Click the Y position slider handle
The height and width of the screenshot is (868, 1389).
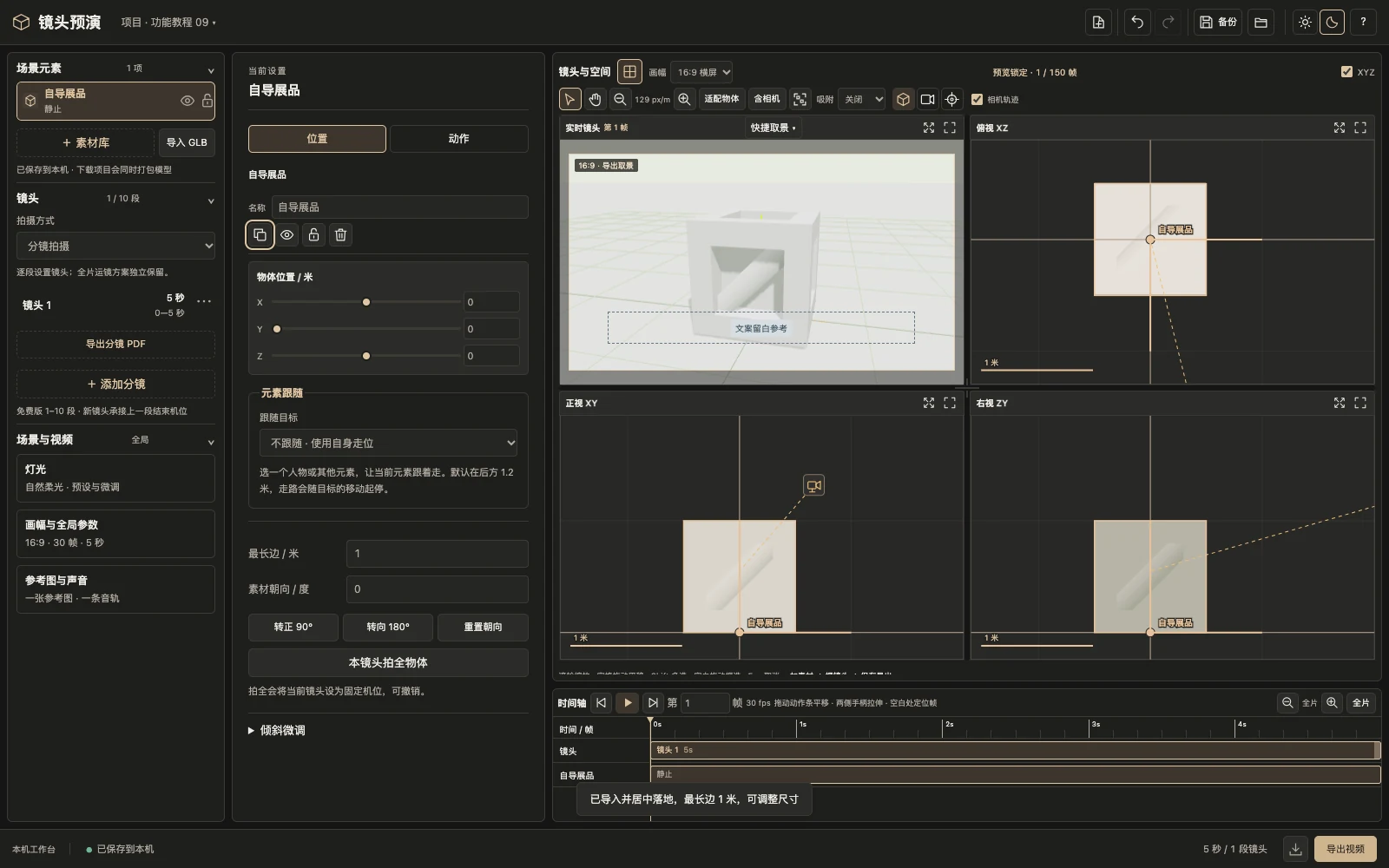pos(277,329)
